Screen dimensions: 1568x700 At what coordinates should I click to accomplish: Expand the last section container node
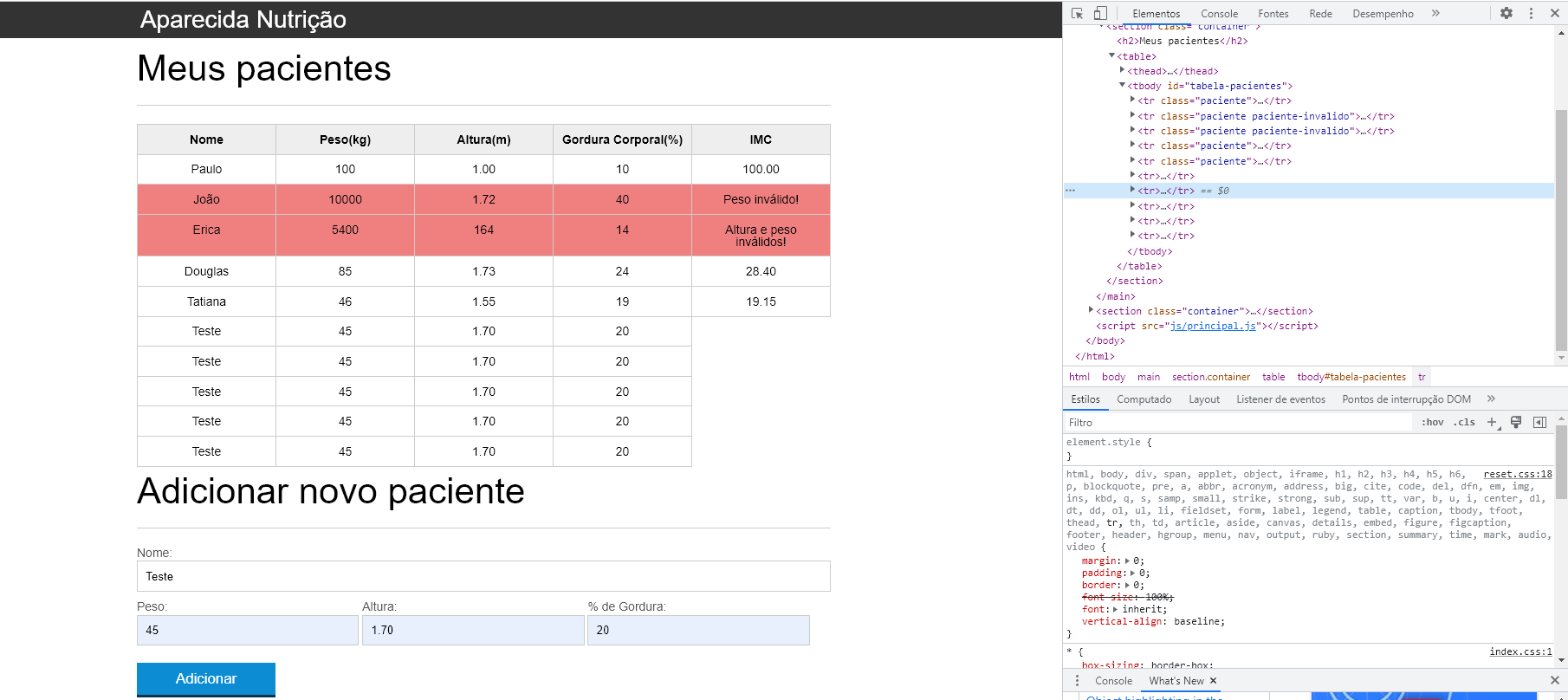[x=1092, y=310]
